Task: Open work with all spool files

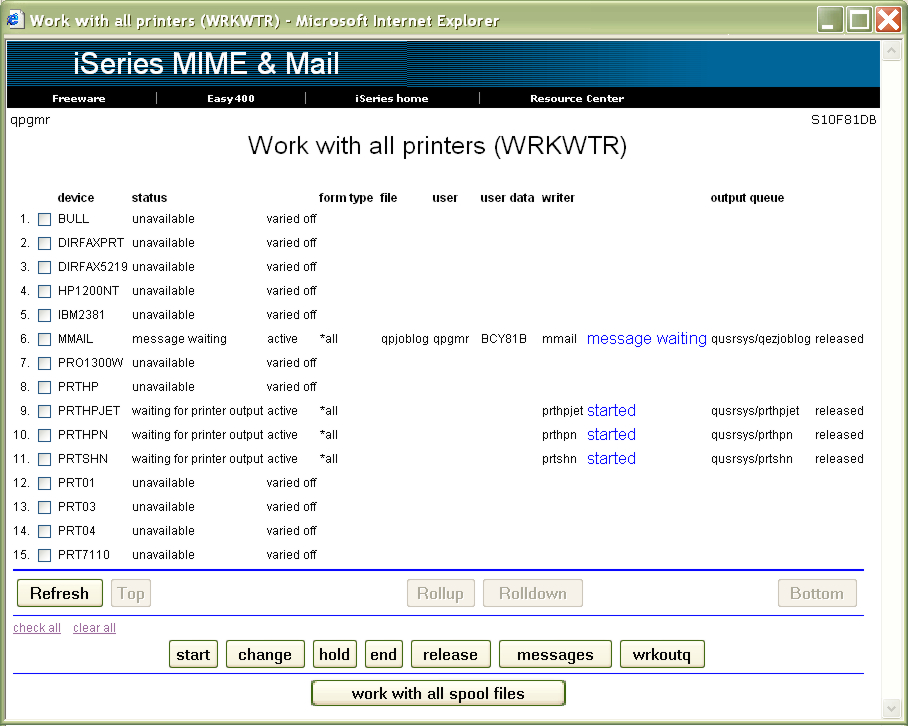Action: [438, 693]
